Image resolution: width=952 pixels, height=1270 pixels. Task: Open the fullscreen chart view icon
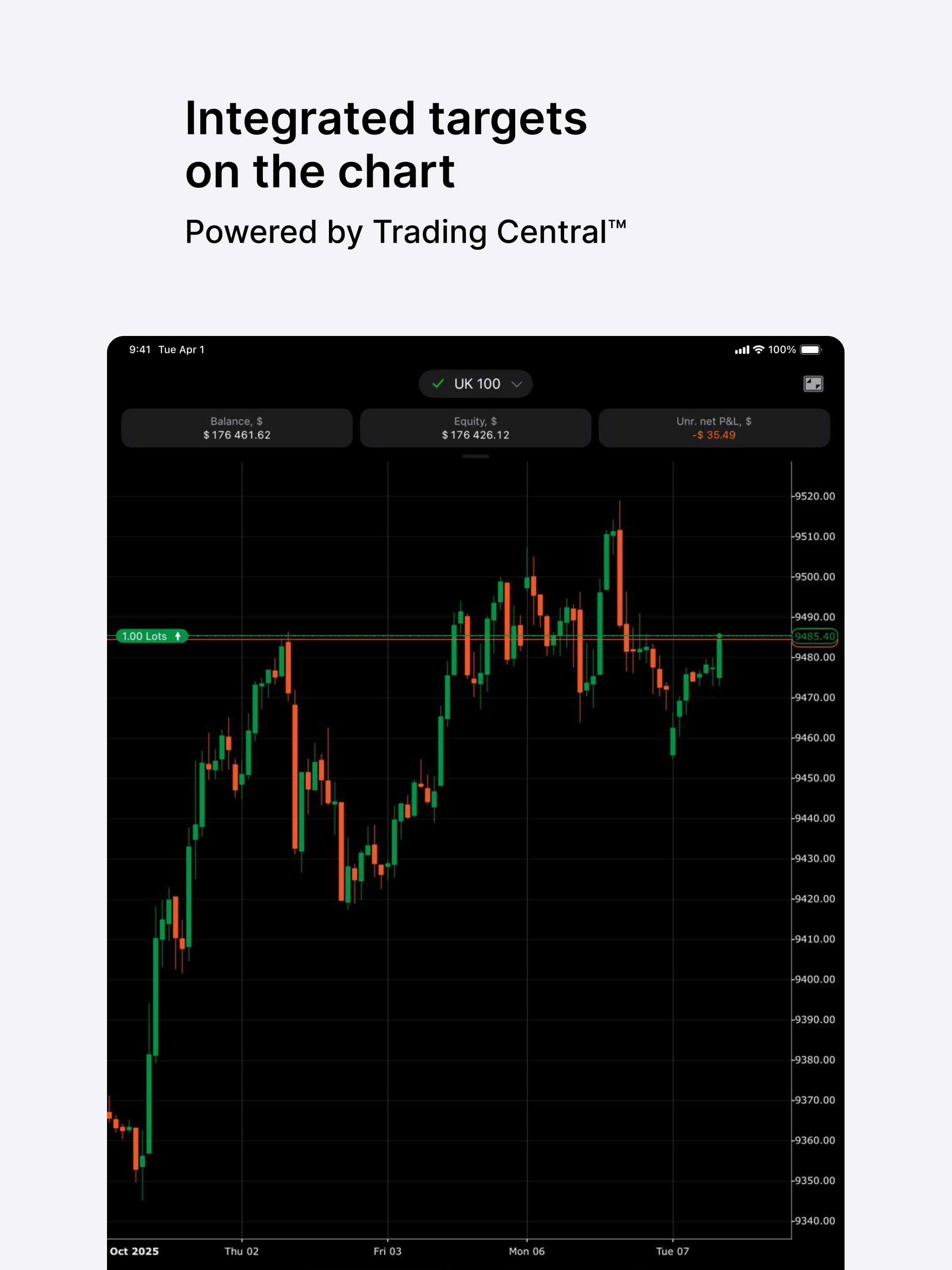click(x=813, y=383)
